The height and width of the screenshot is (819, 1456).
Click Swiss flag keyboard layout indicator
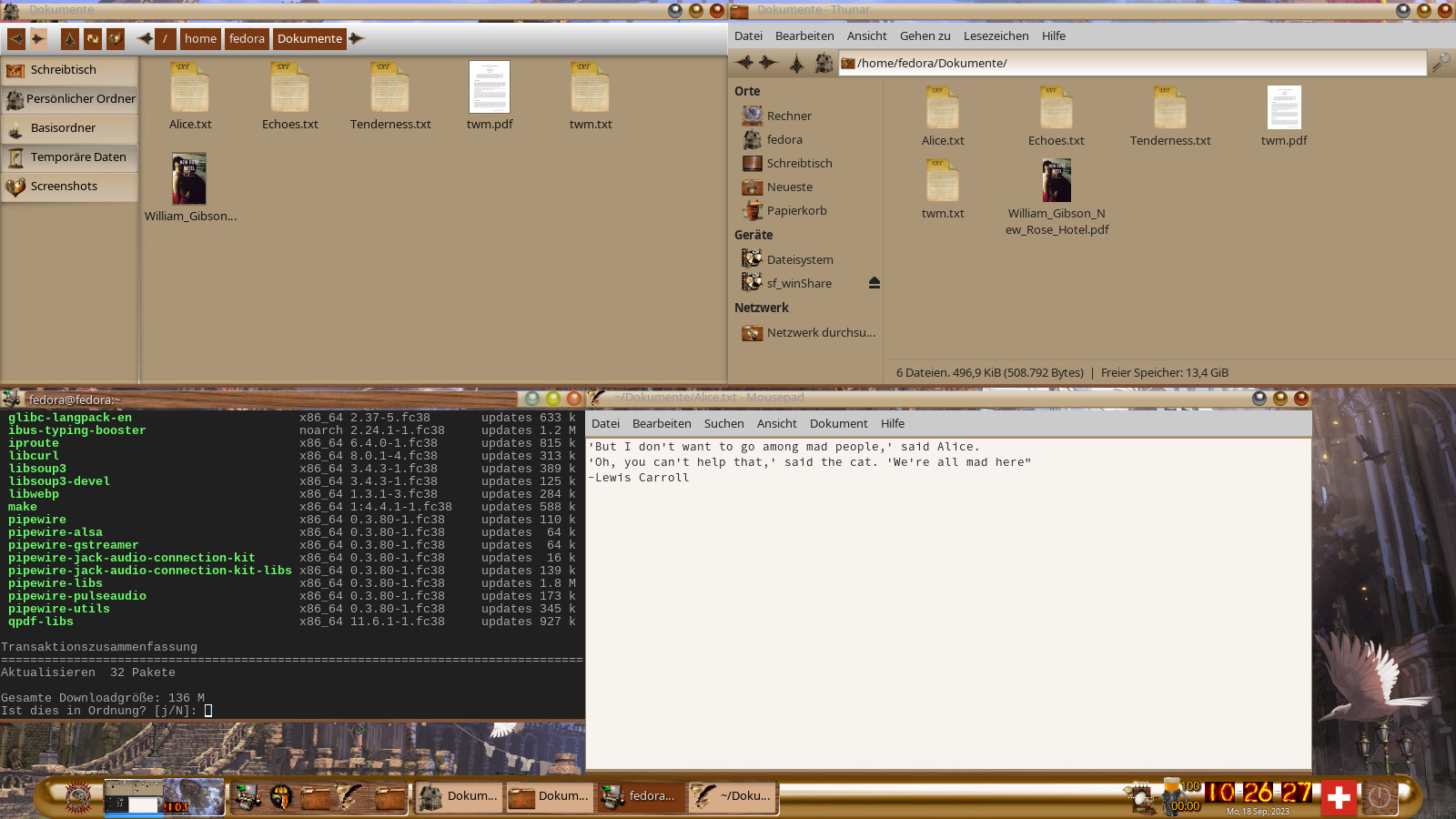(1339, 798)
